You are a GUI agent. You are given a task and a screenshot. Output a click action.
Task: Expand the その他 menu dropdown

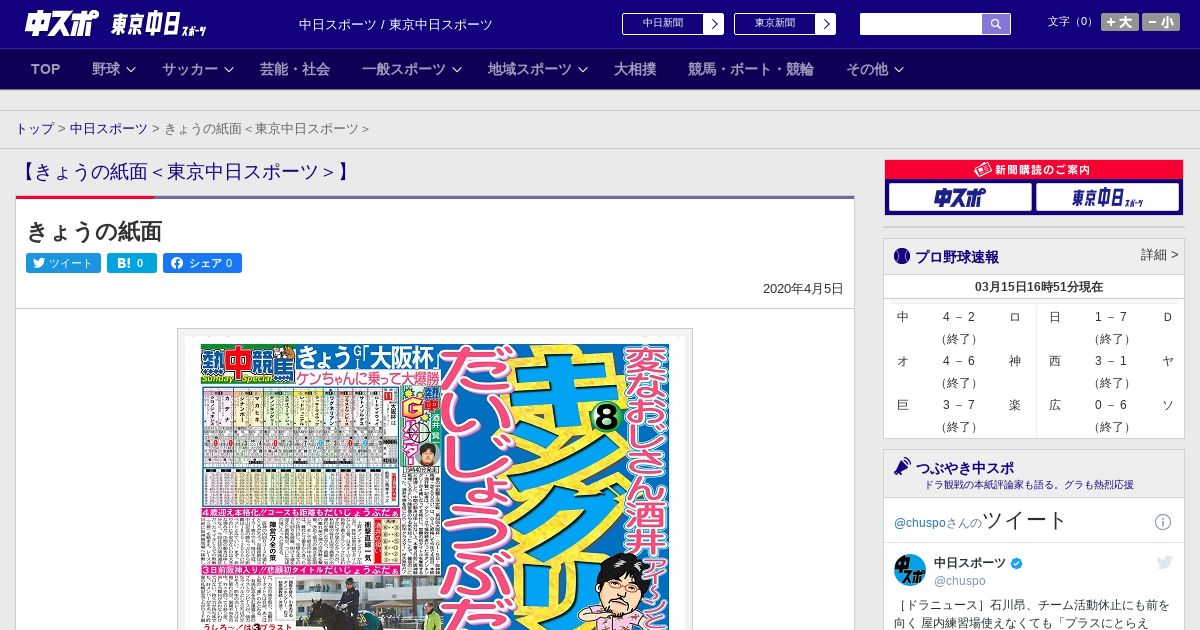[874, 69]
